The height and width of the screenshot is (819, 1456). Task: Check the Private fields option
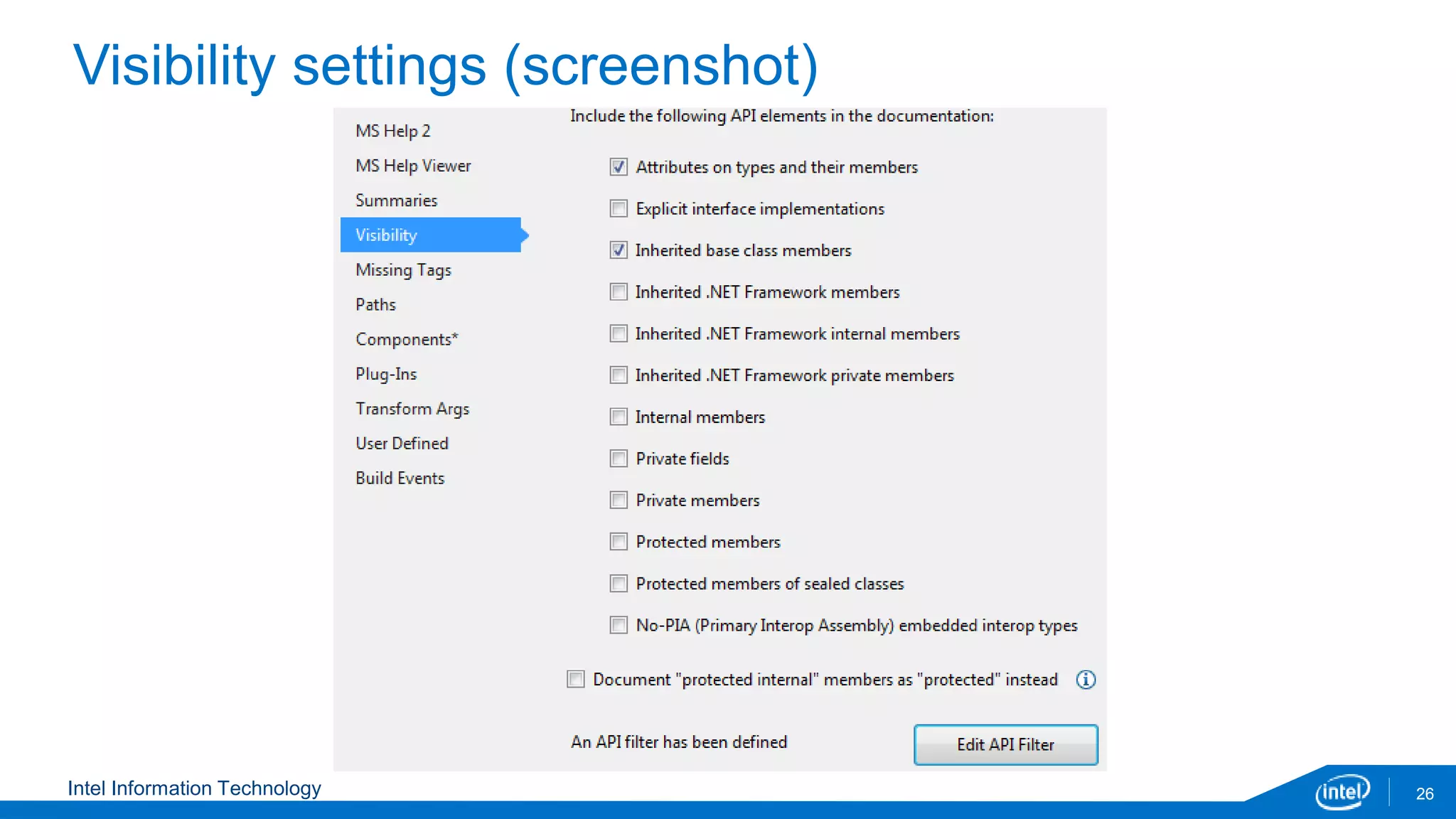pyautogui.click(x=619, y=459)
